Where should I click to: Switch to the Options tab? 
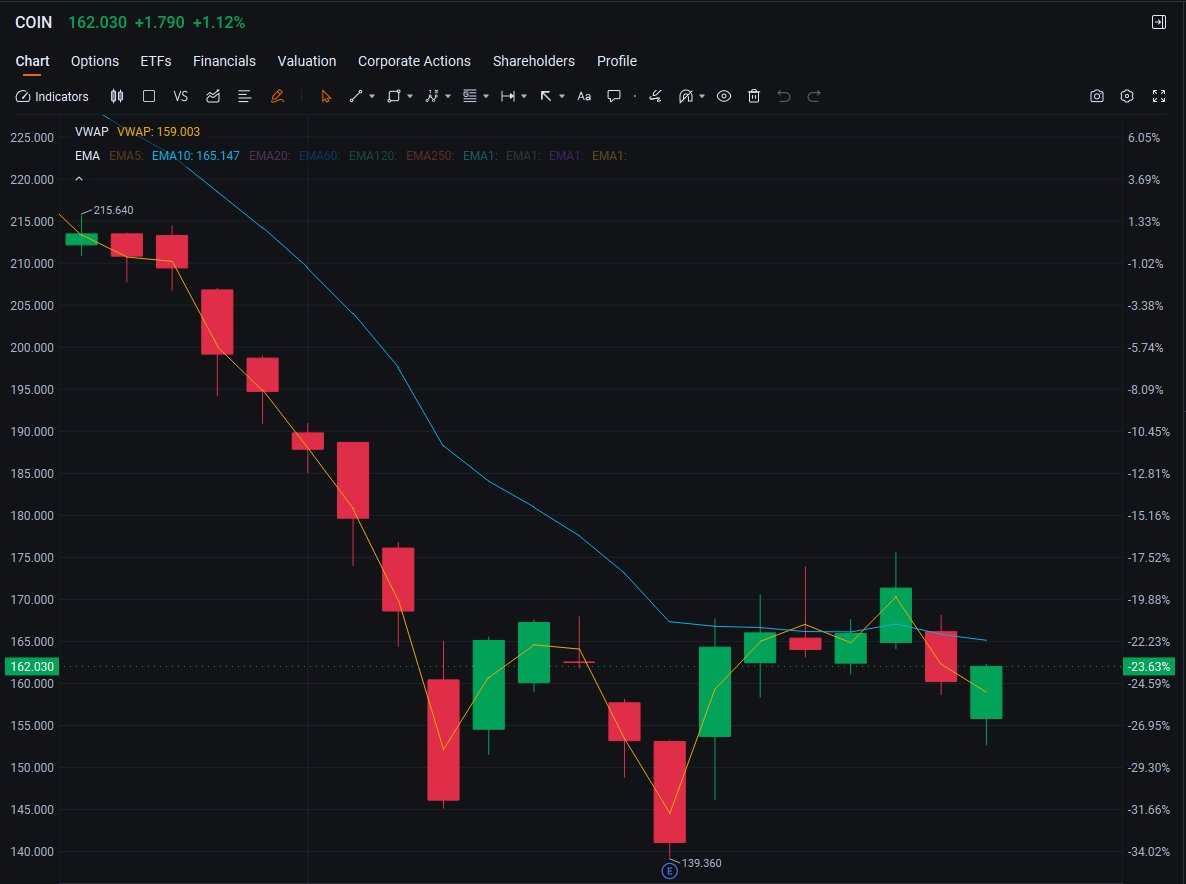[x=95, y=61]
